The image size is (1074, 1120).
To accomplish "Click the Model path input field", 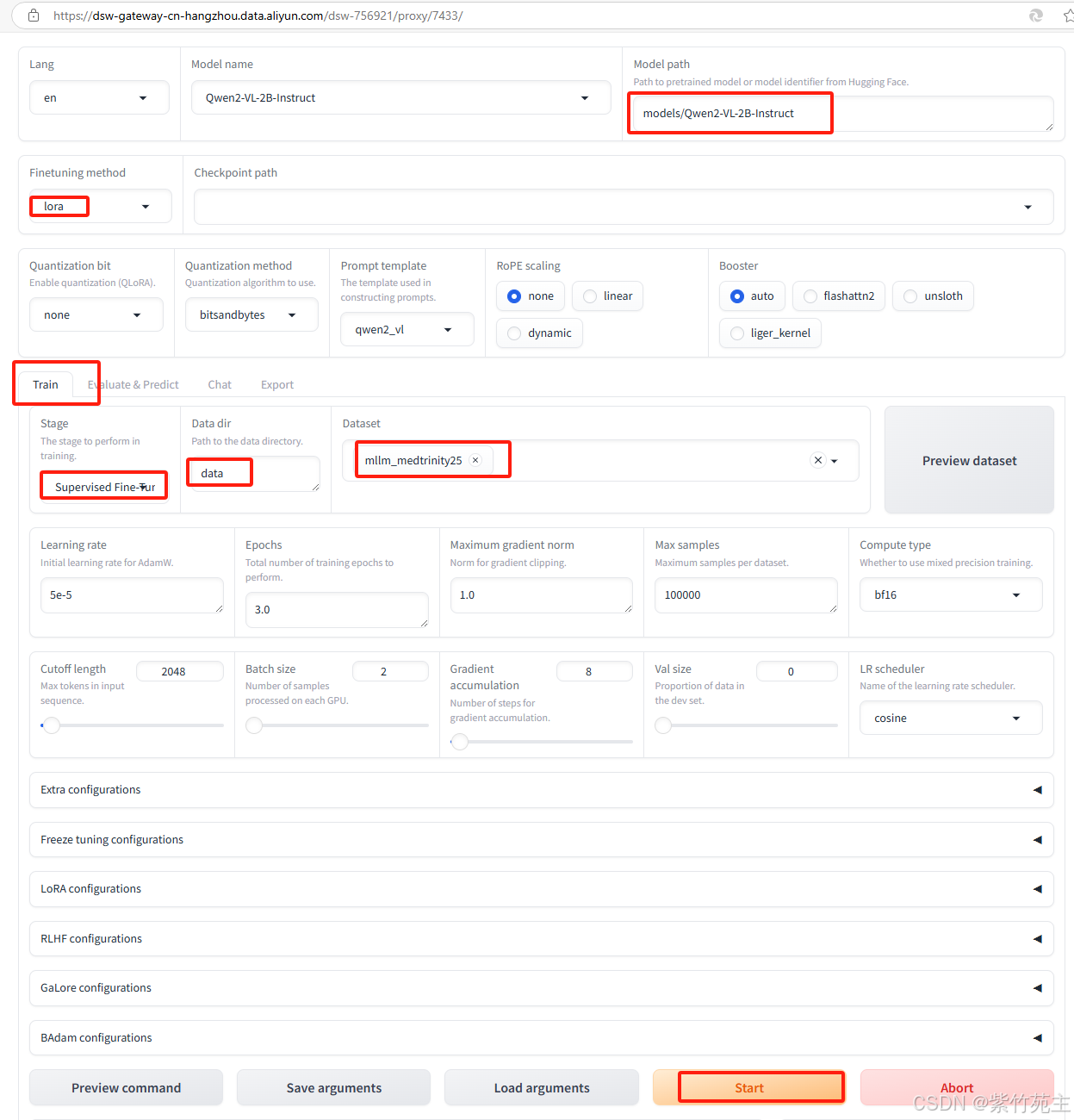I will [843, 114].
